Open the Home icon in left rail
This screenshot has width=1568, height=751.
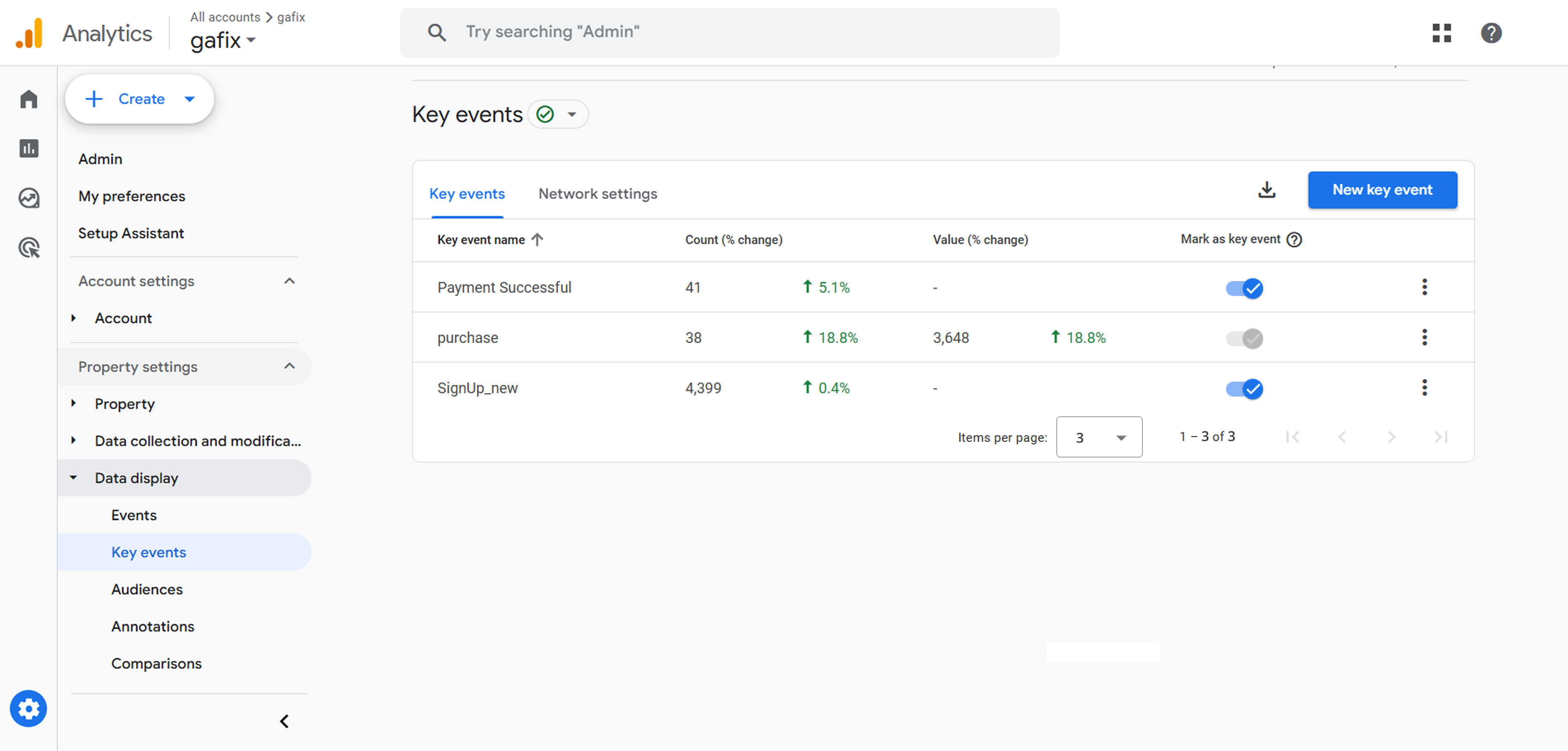(28, 99)
